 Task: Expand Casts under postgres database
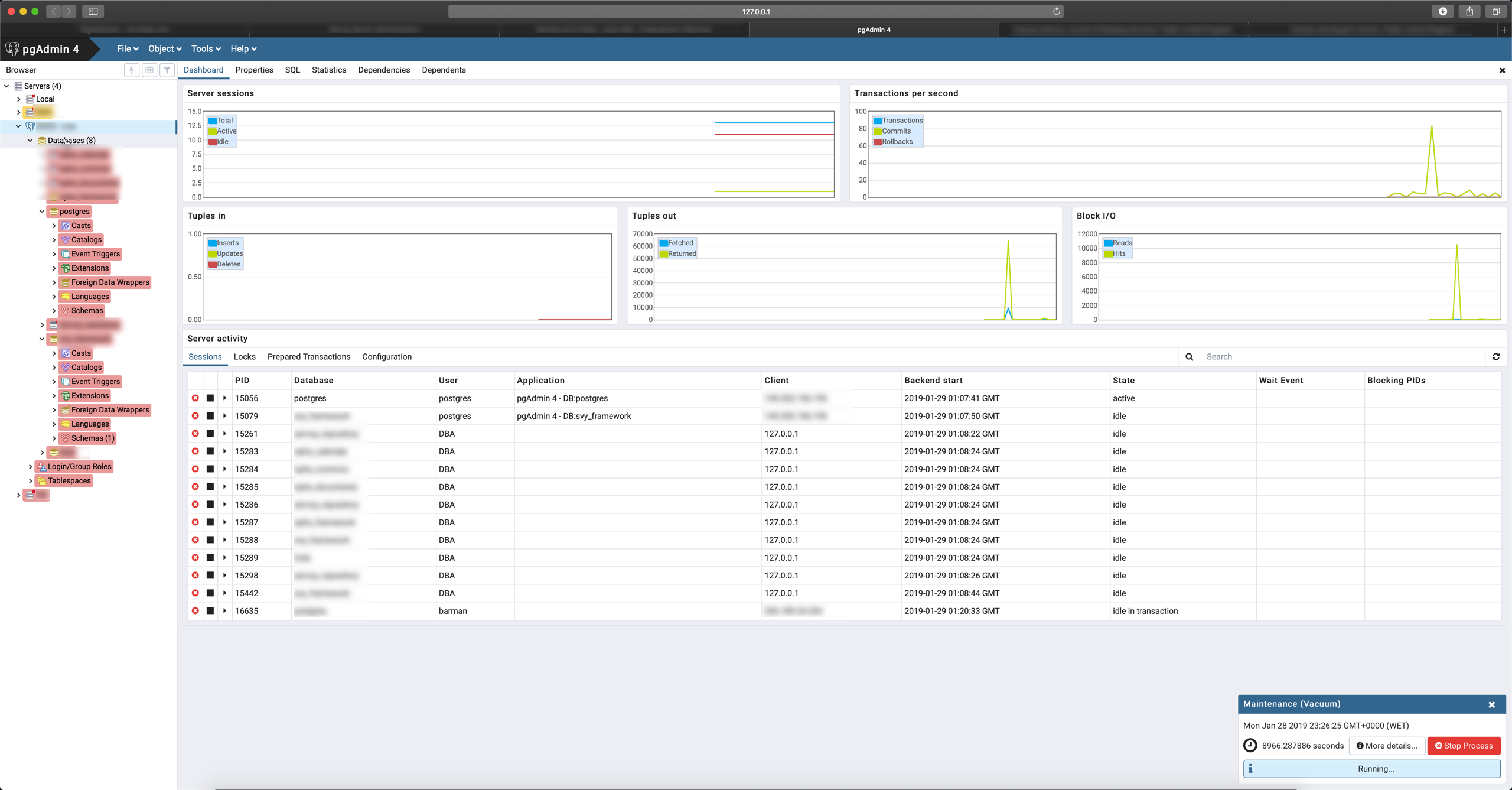(x=54, y=226)
